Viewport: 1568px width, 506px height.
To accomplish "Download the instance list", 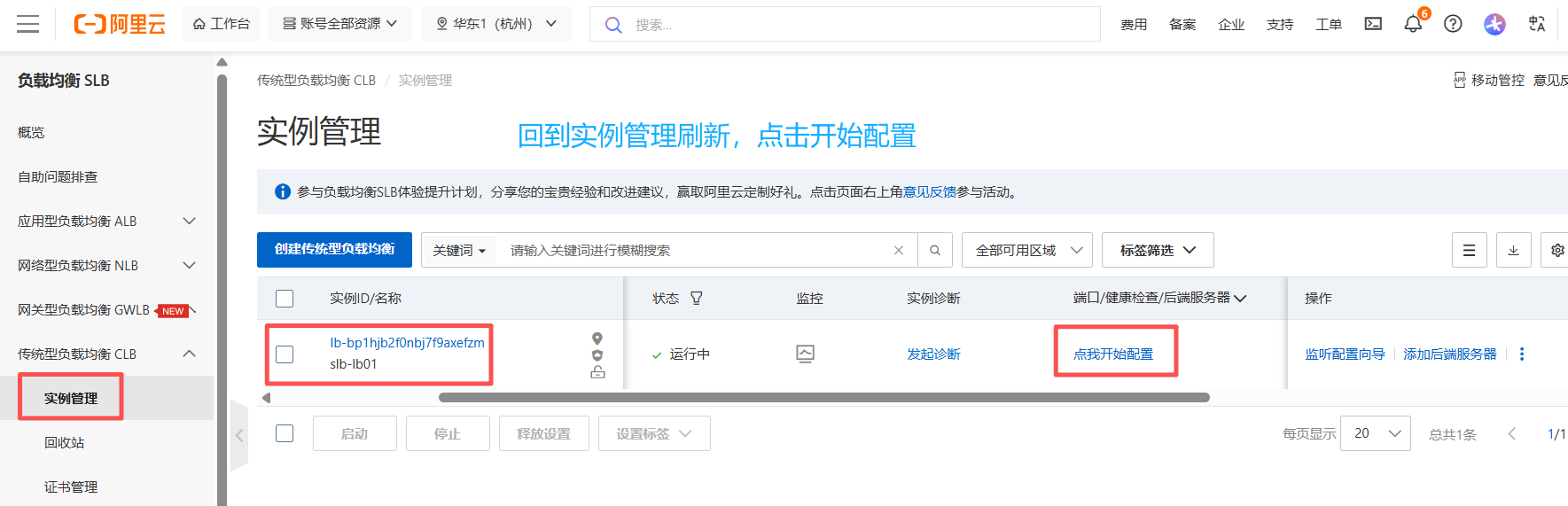I will (x=1513, y=250).
